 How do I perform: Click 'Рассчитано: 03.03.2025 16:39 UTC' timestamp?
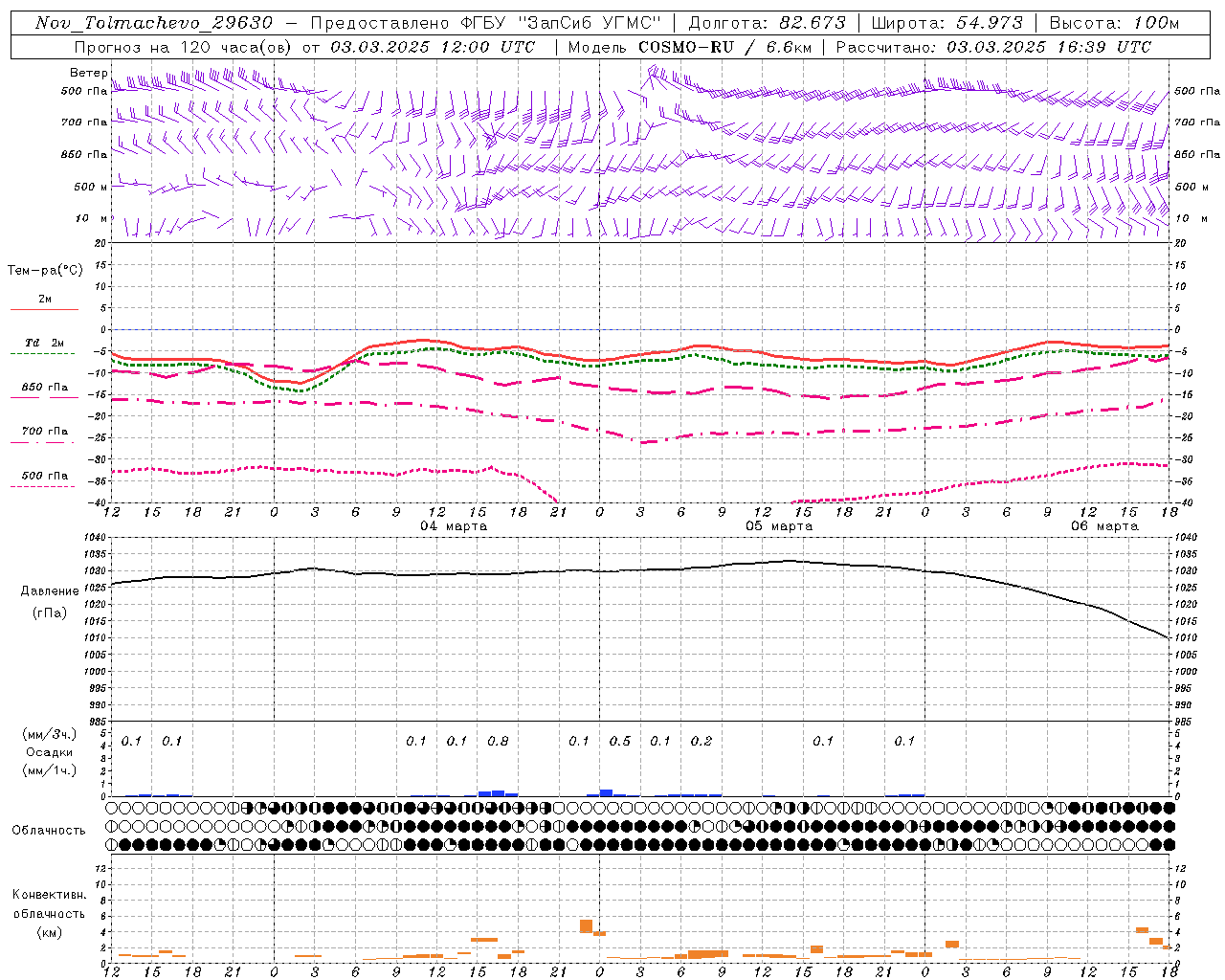[993, 47]
